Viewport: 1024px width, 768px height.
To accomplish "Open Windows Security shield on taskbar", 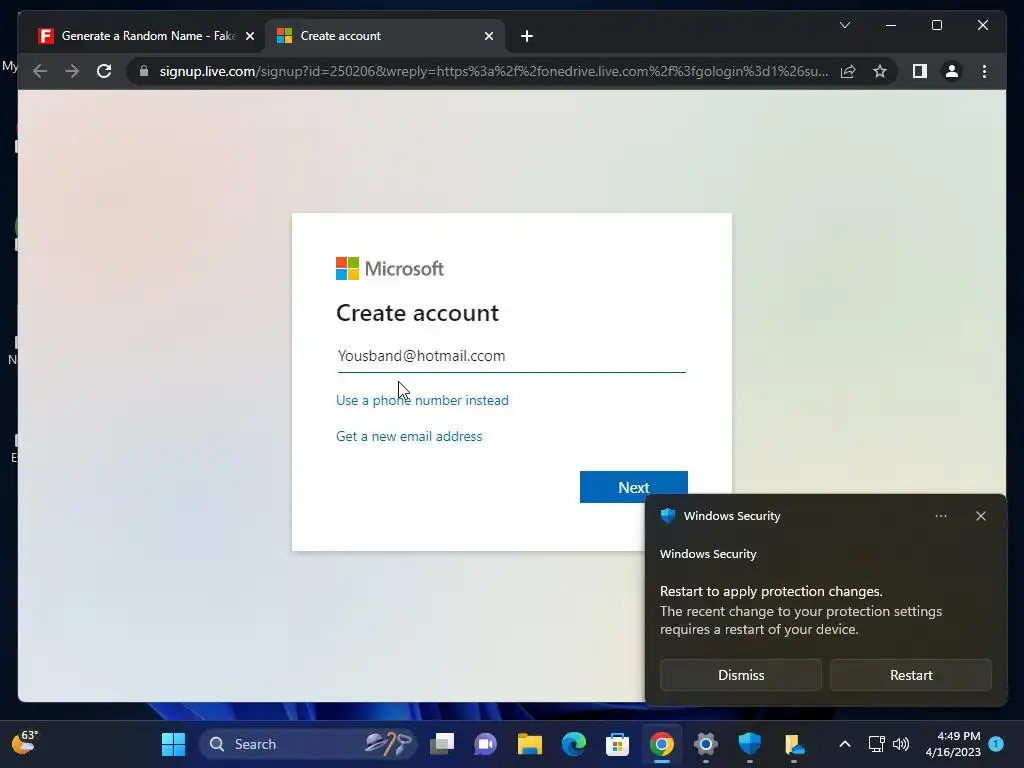I will (749, 744).
